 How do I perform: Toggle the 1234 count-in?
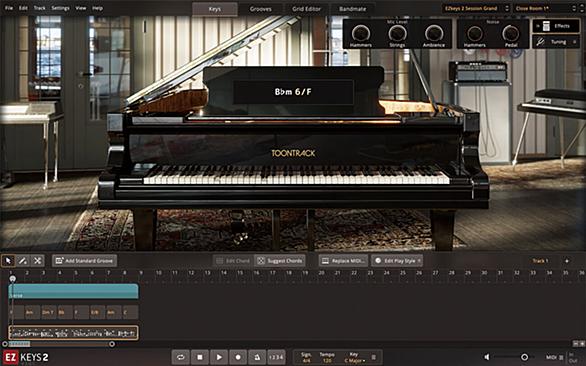276,357
